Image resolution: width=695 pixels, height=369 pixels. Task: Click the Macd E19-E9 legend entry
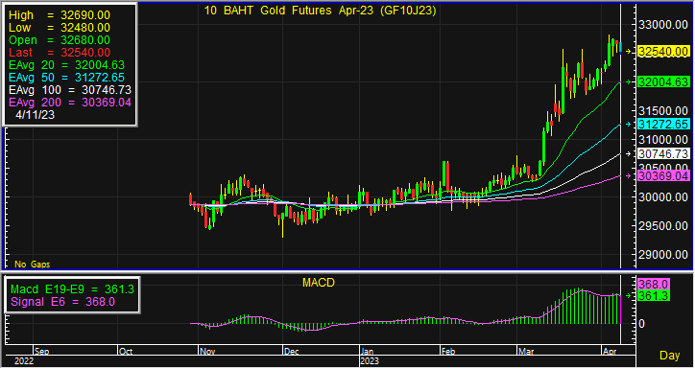pos(72,289)
